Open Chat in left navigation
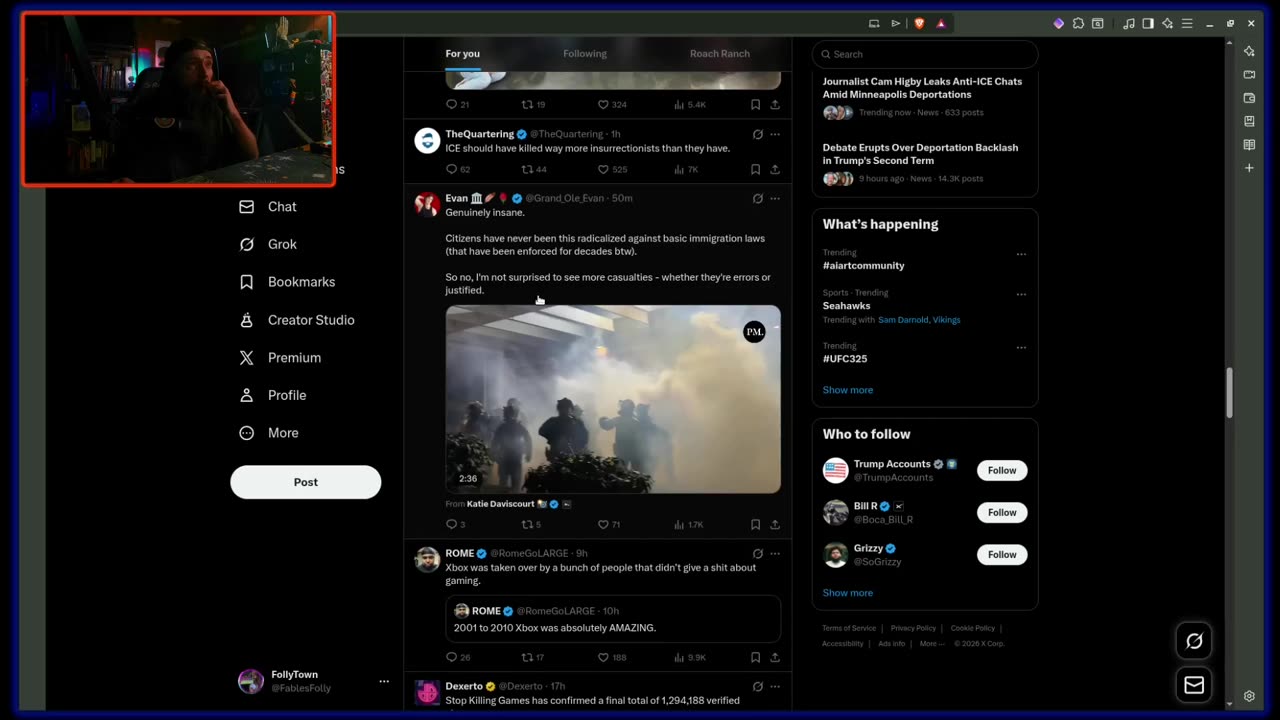Screen dimensions: 1280x720 pos(268,207)
